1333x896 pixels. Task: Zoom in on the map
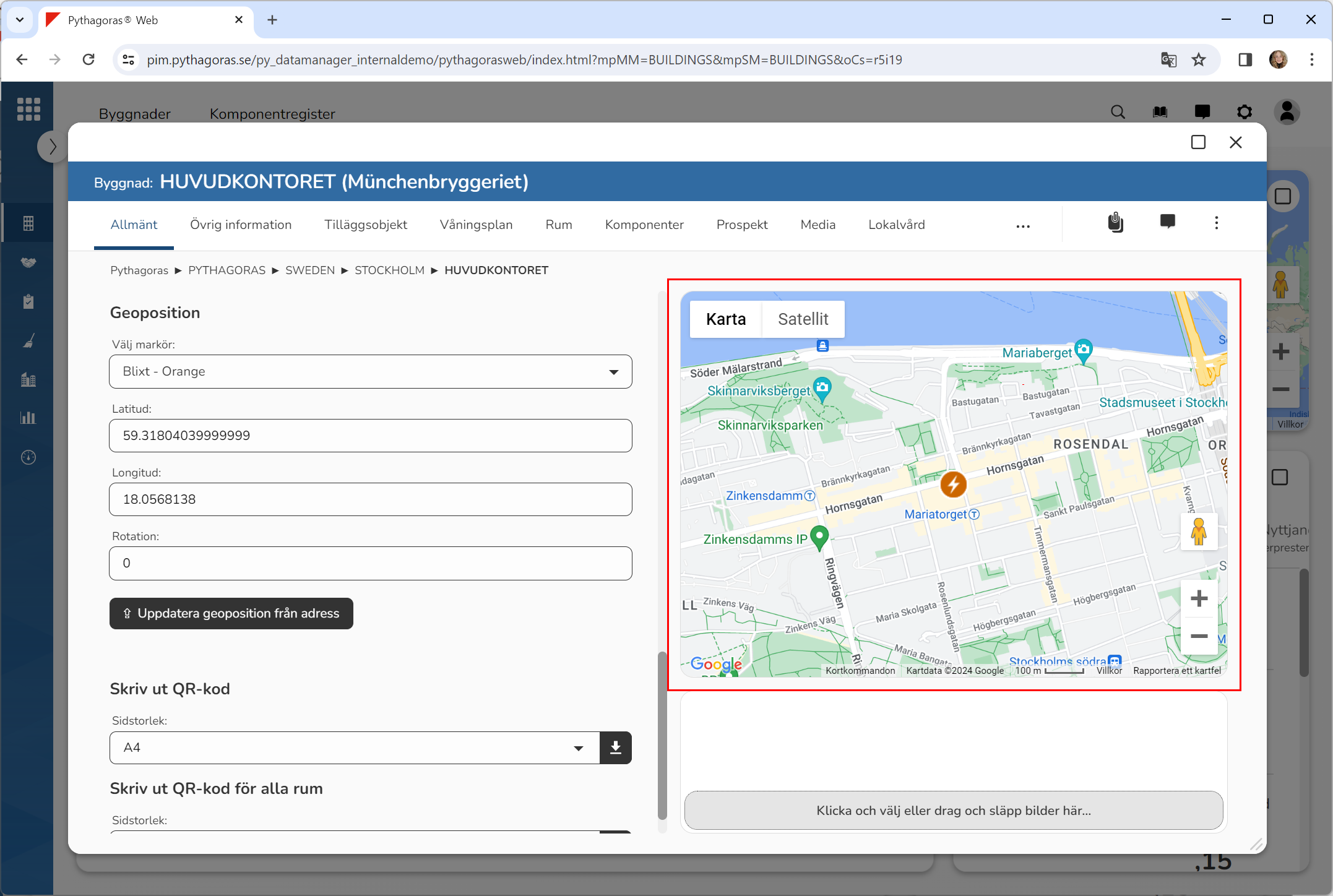[x=1199, y=598]
